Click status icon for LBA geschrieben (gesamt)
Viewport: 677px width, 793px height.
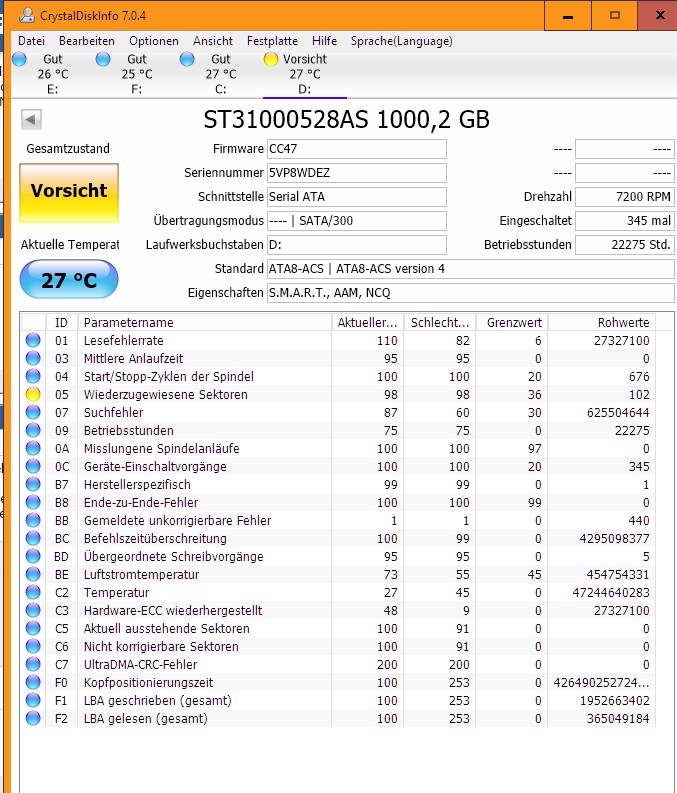tap(33, 700)
